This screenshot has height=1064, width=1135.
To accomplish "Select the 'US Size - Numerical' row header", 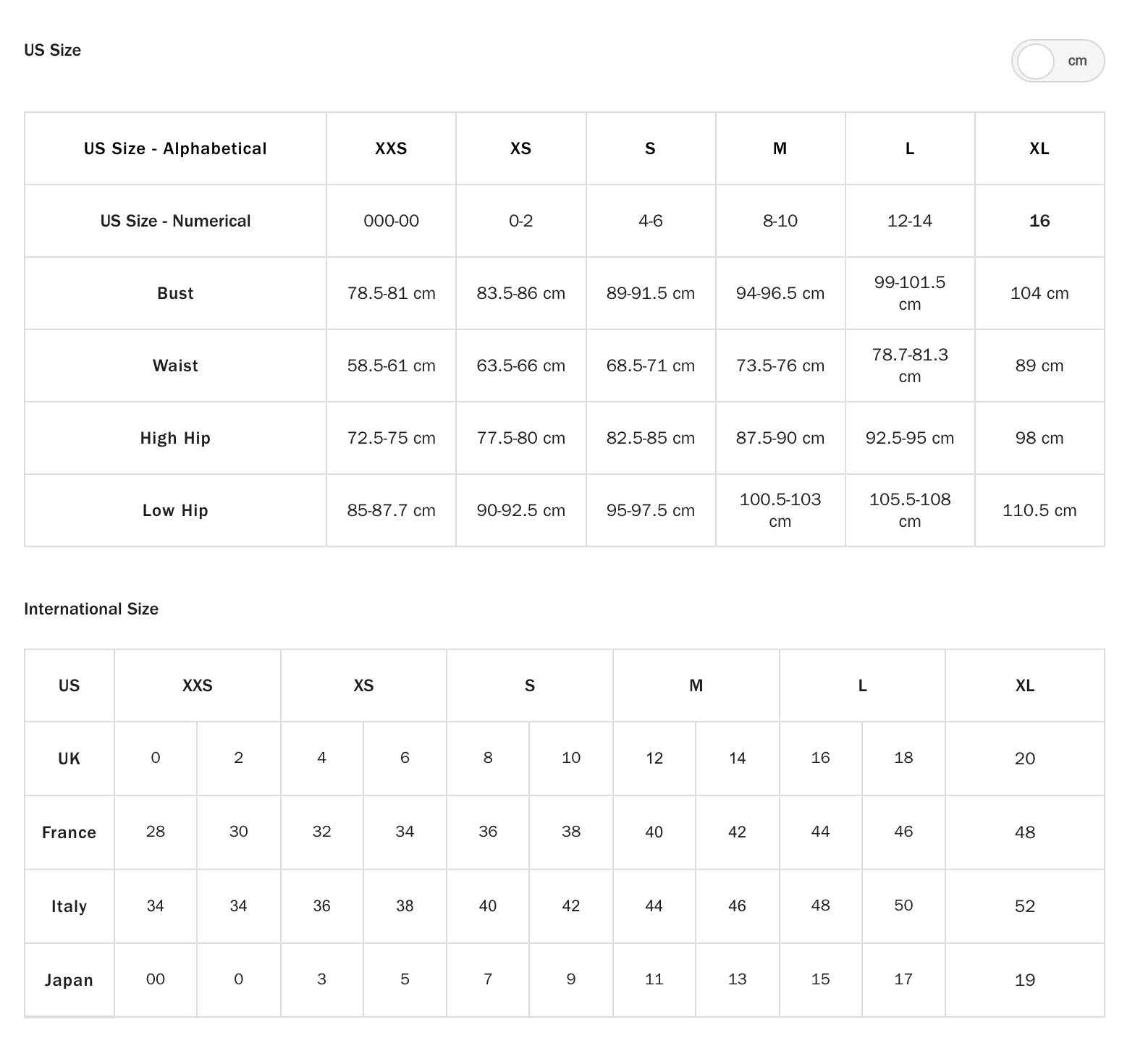I will point(175,221).
